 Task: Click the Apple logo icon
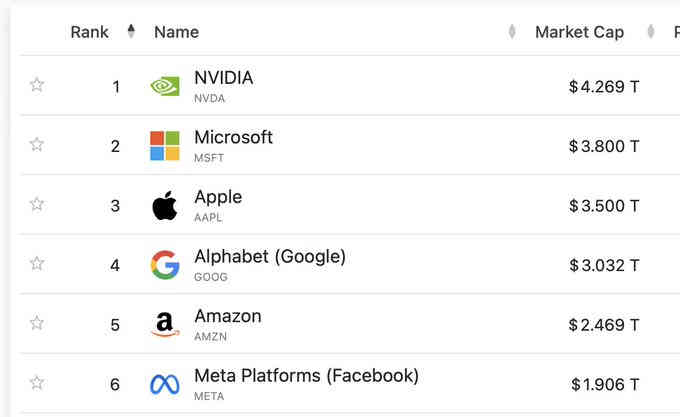165,205
